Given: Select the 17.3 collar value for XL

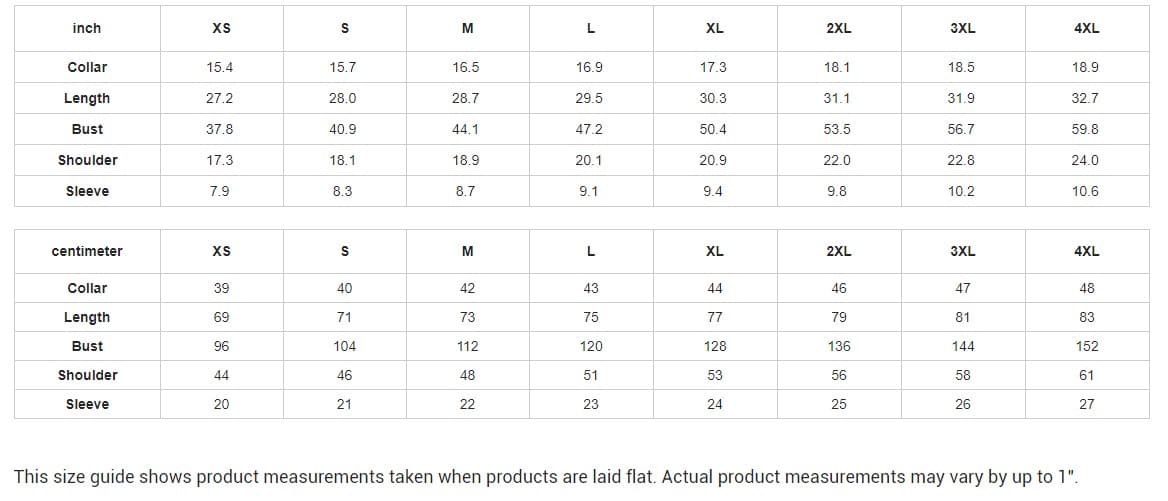Looking at the screenshot, I should click(713, 67).
